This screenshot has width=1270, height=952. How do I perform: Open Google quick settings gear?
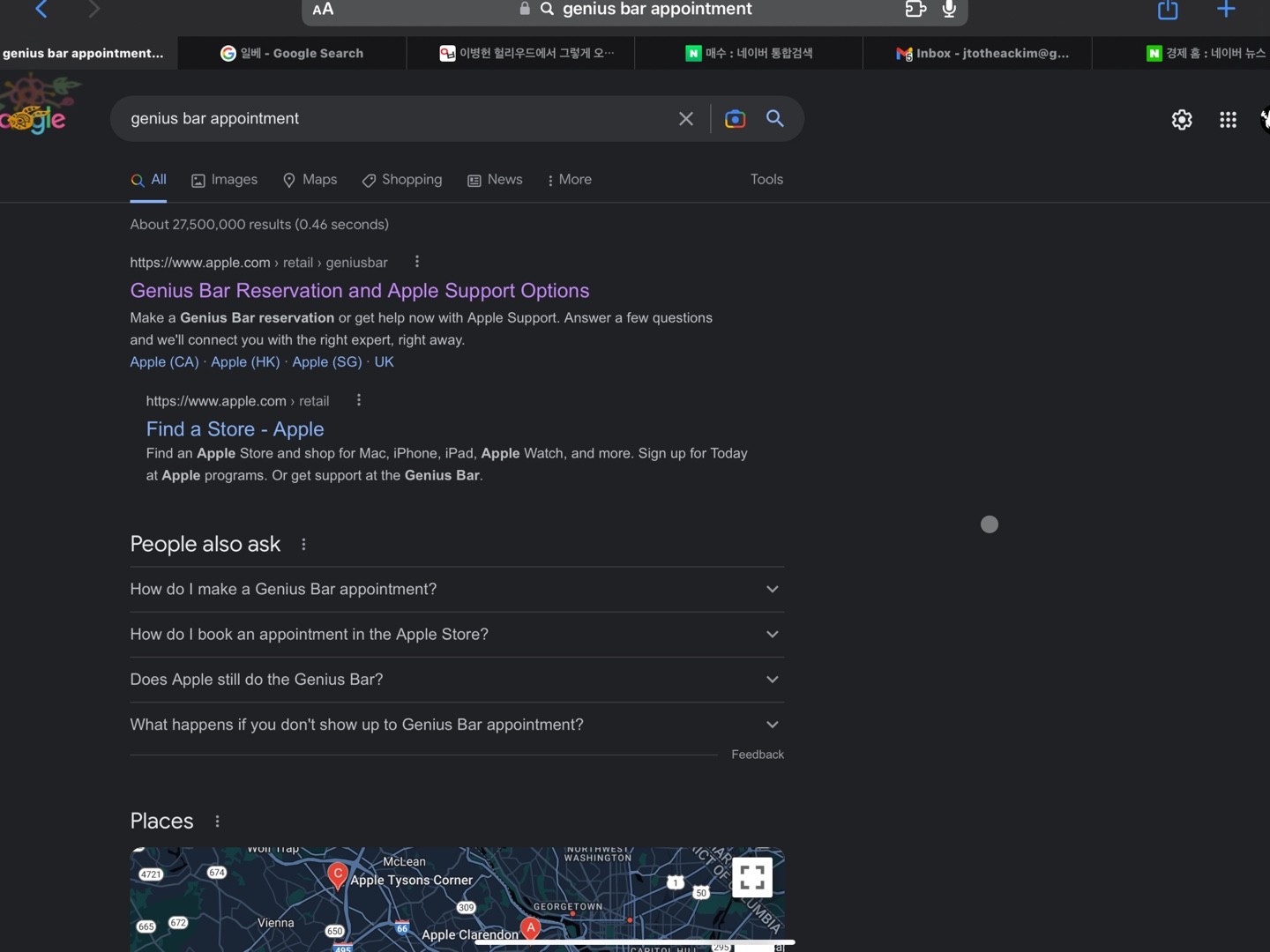click(1181, 119)
